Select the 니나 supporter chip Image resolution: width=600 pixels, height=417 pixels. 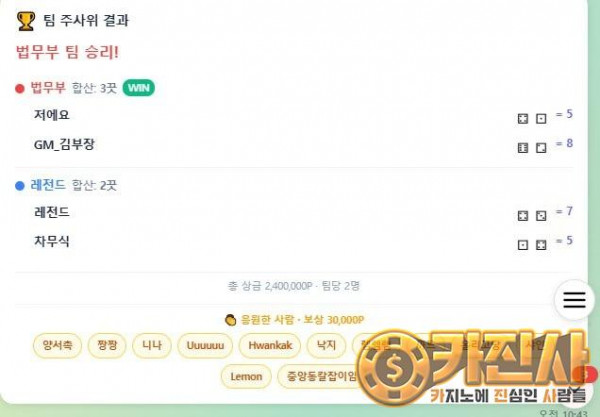coord(152,345)
